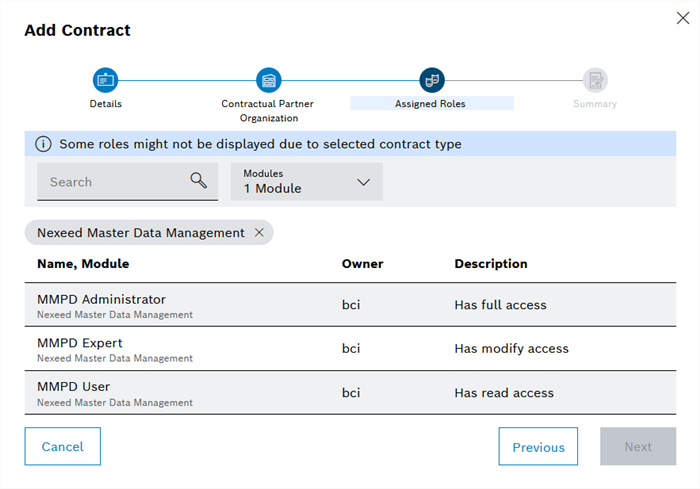Screen dimensions: 700x489
Task: Select the MMPD Expert role row
Action: pyautogui.click(x=350, y=349)
